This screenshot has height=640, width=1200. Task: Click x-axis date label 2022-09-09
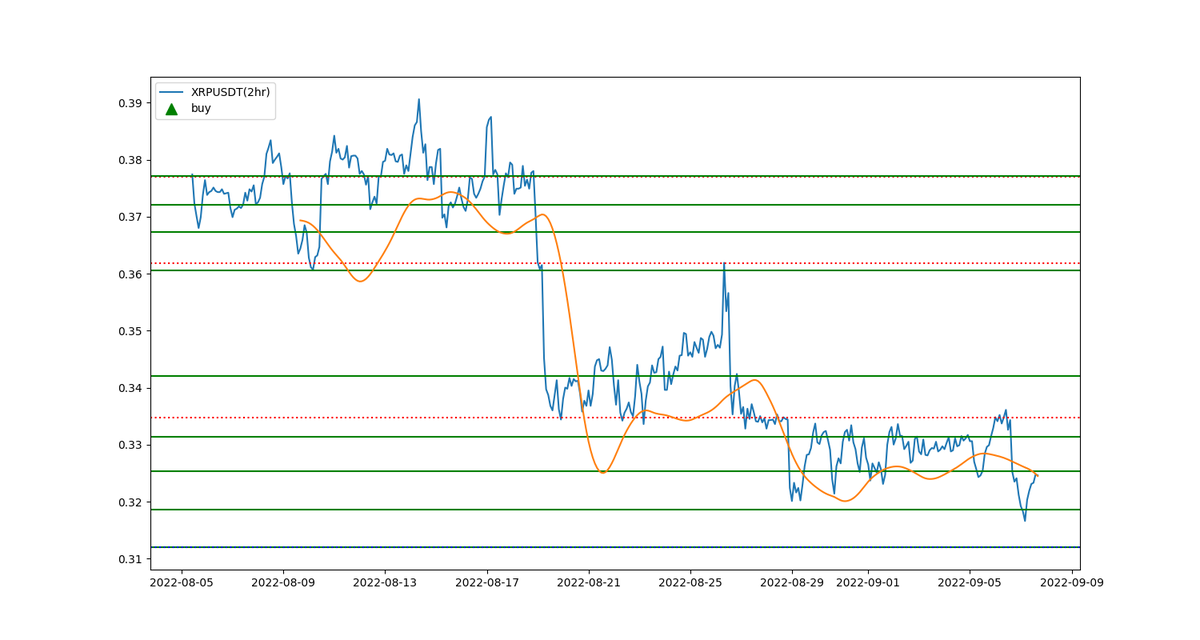[1073, 584]
